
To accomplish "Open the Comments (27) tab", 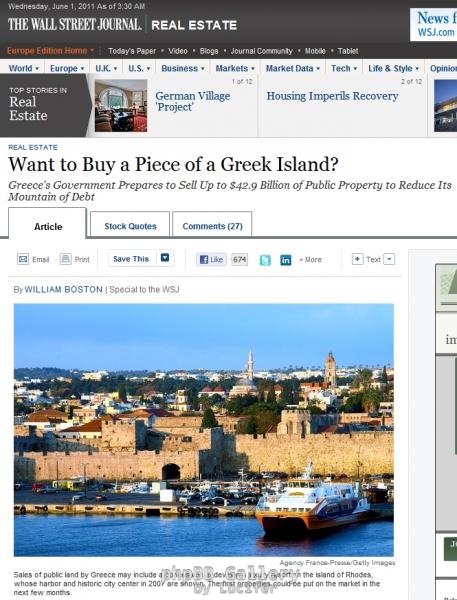I will (x=212, y=225).
